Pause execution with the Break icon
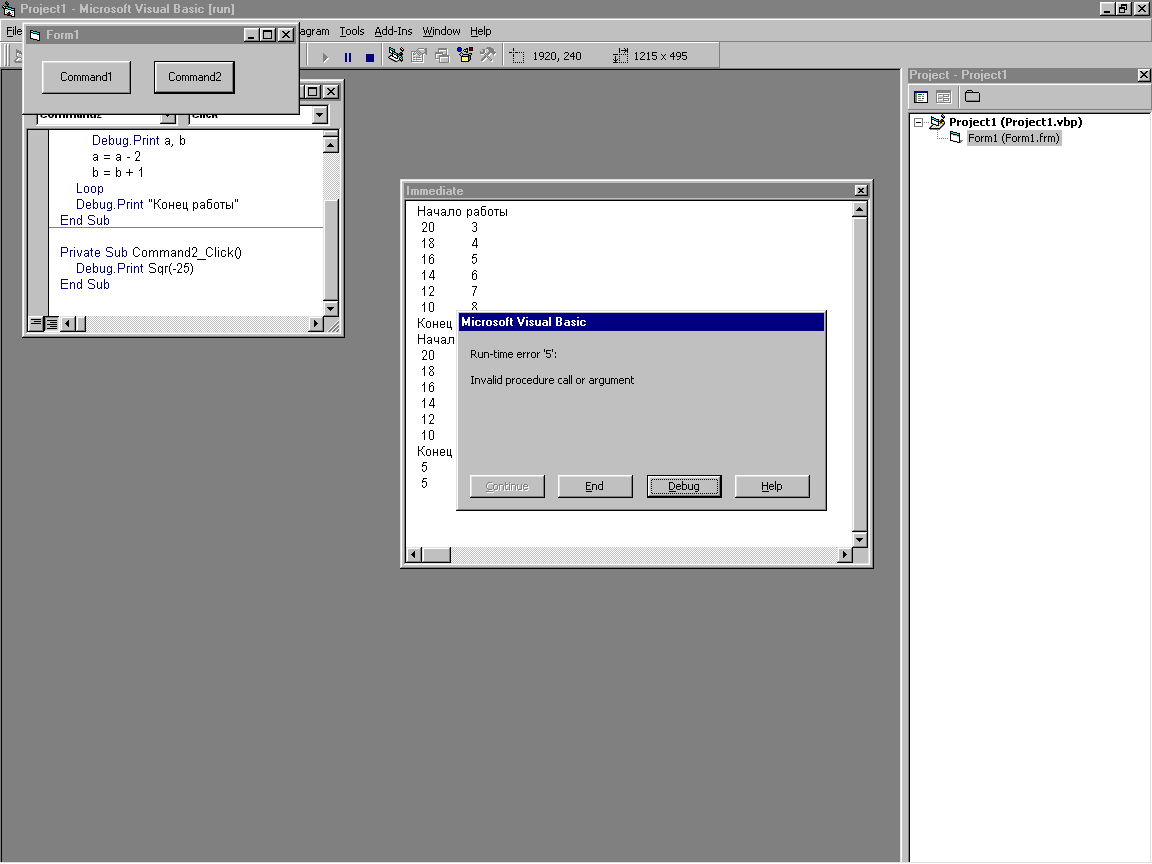The image size is (1152, 864). (348, 57)
